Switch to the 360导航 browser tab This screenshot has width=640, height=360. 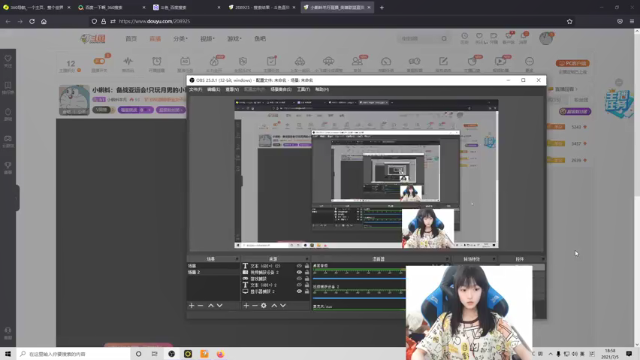37,7
